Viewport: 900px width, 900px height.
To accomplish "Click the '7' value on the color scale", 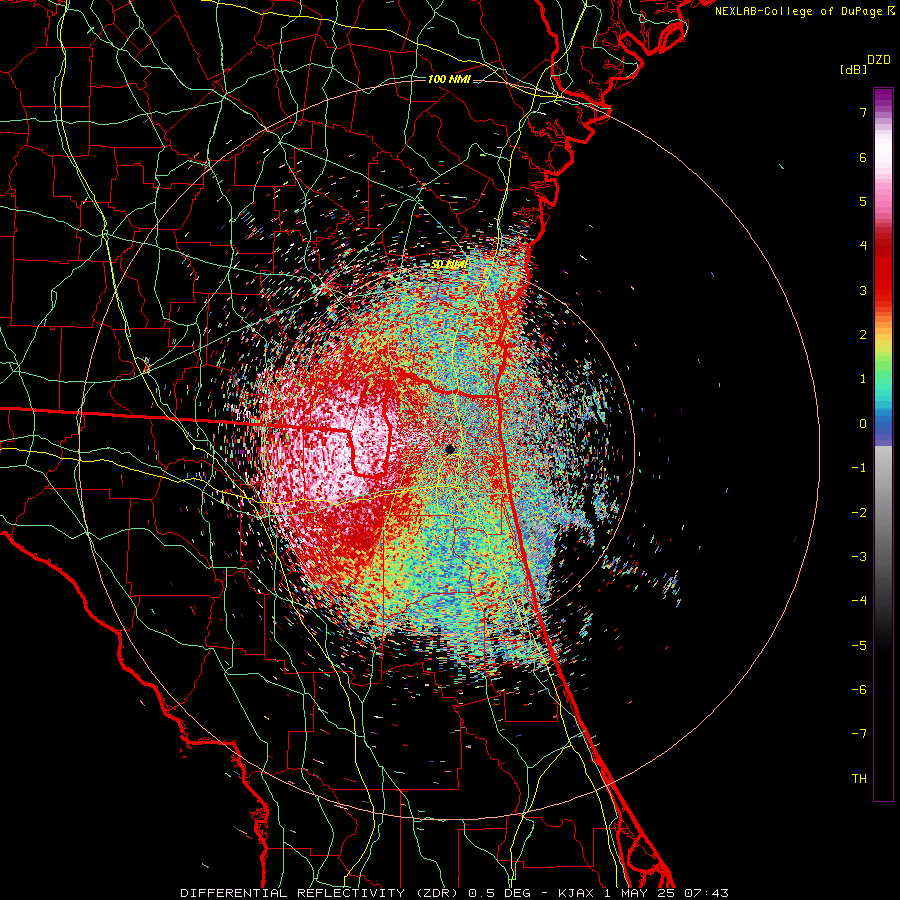I will [863, 112].
